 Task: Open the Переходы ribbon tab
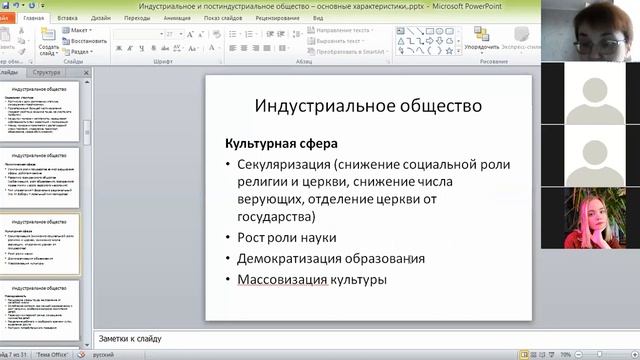(x=137, y=18)
